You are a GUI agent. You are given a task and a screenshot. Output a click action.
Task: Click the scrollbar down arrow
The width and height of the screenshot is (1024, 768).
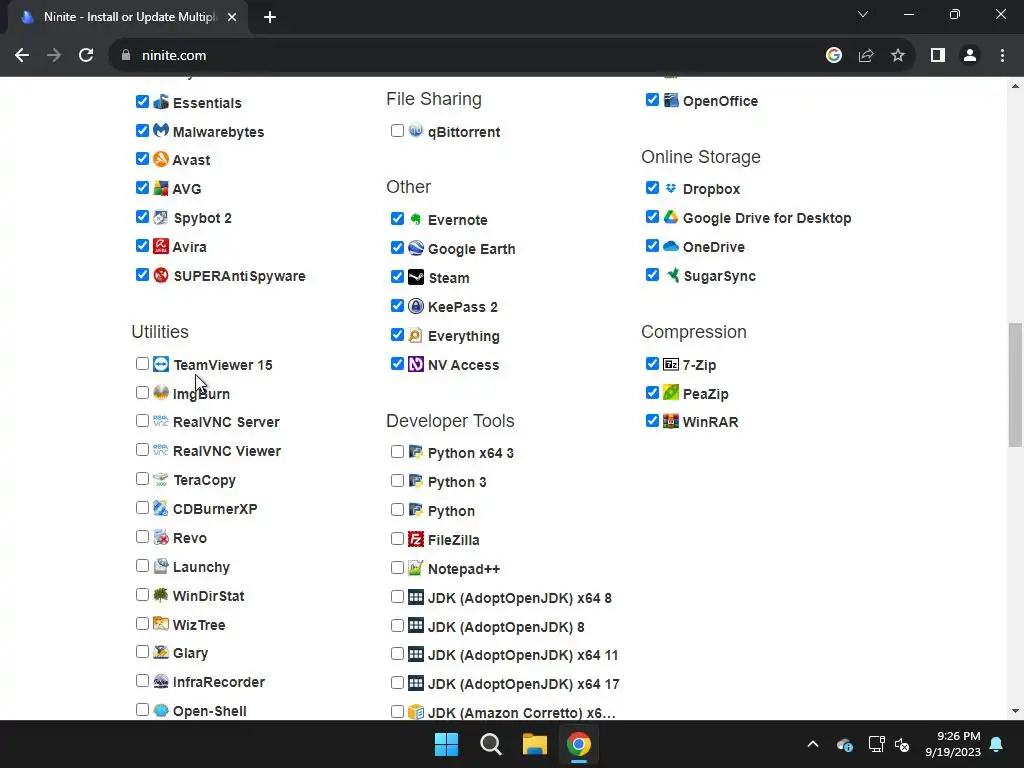click(1015, 711)
